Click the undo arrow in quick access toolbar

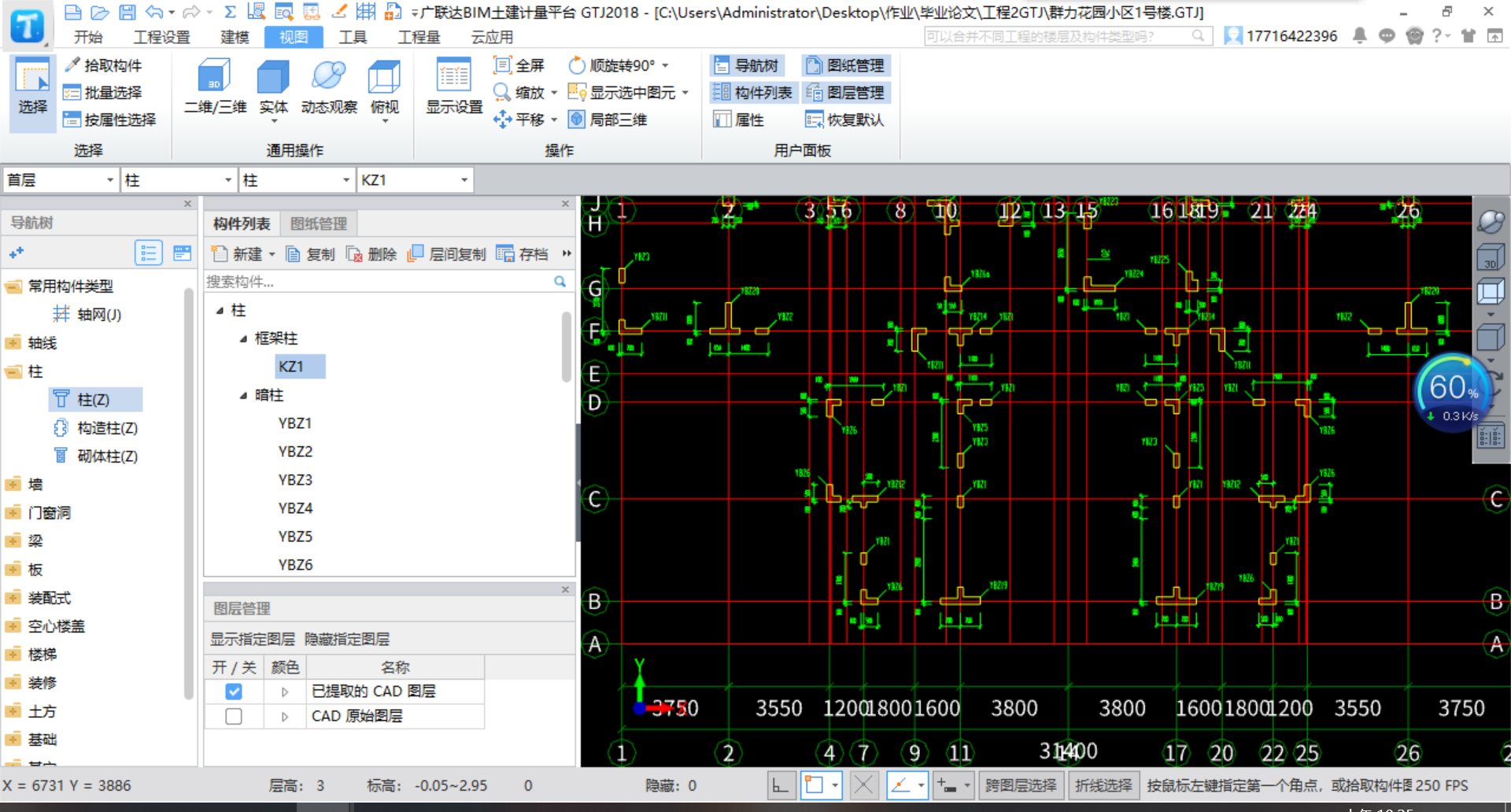pyautogui.click(x=154, y=12)
